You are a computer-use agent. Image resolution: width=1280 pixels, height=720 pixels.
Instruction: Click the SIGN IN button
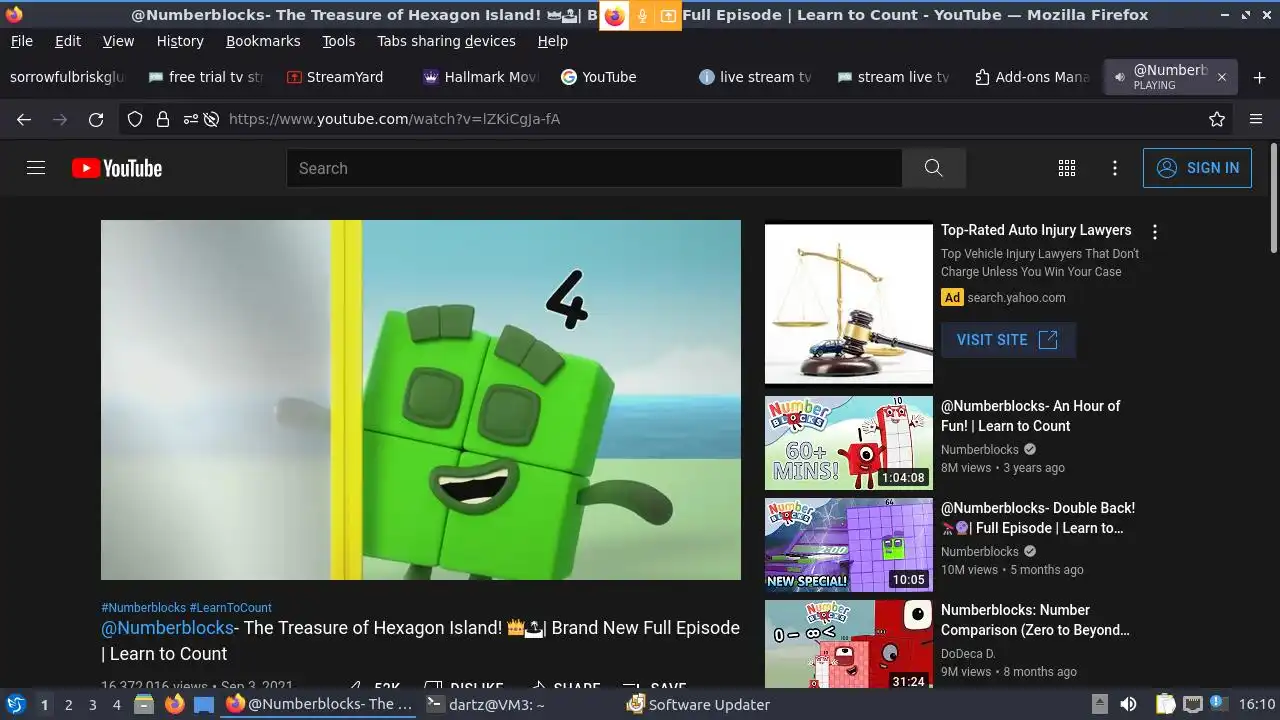click(x=1197, y=168)
